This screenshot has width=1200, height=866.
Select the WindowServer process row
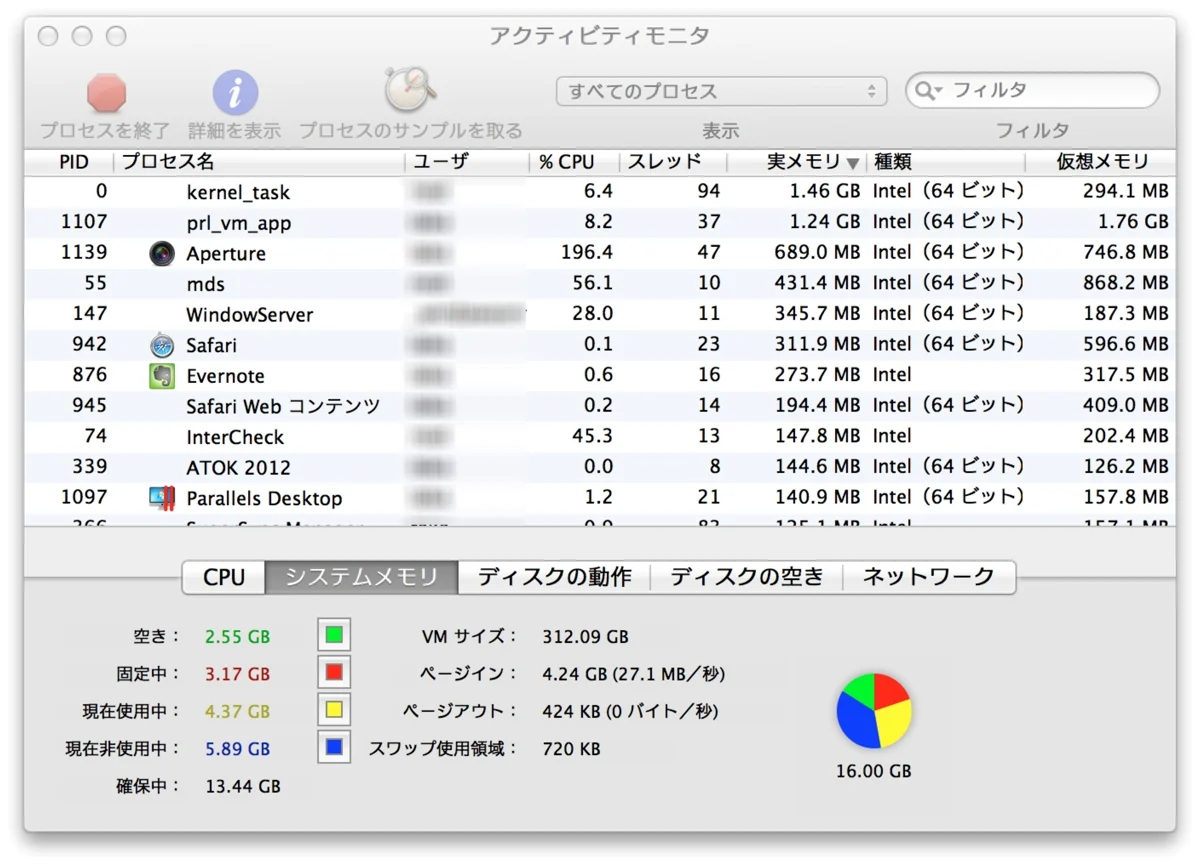point(600,314)
